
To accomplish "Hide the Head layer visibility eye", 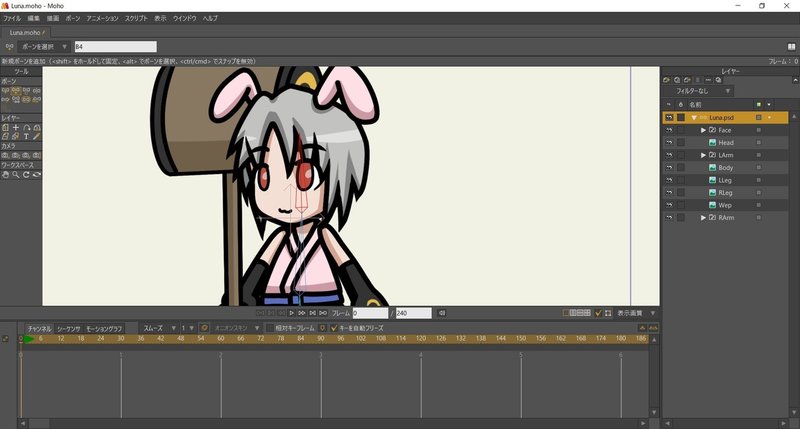I will tap(669, 143).
